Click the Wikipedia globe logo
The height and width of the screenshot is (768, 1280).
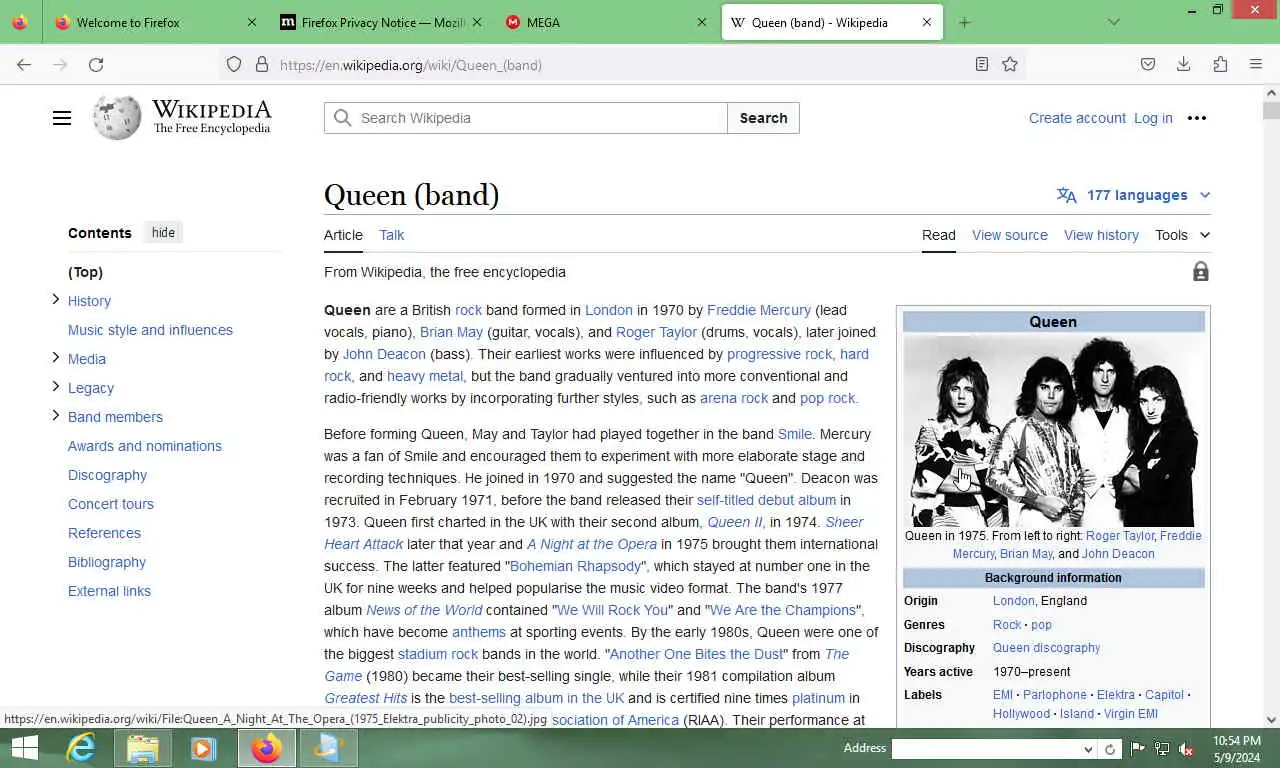pyautogui.click(x=118, y=118)
